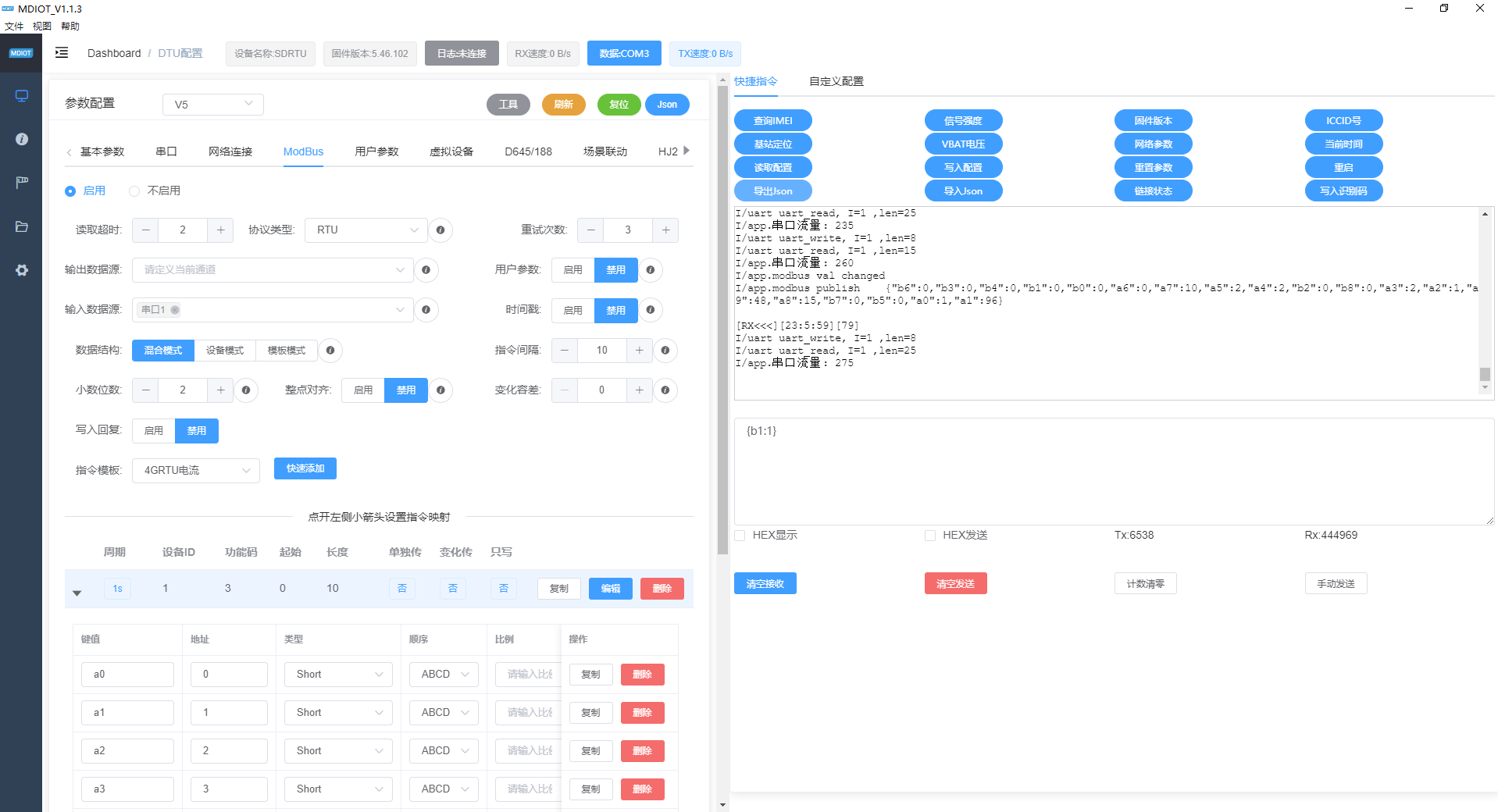Show info tip for 整点对齐
Viewport: 1498px width, 812px height.
[x=440, y=390]
